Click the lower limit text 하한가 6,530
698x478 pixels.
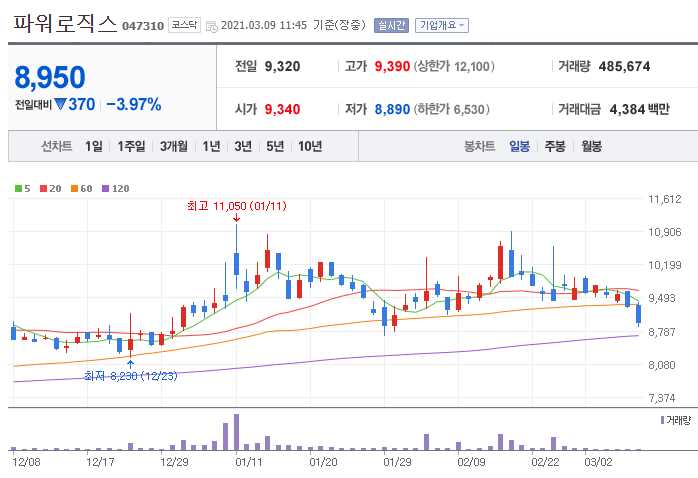452,109
